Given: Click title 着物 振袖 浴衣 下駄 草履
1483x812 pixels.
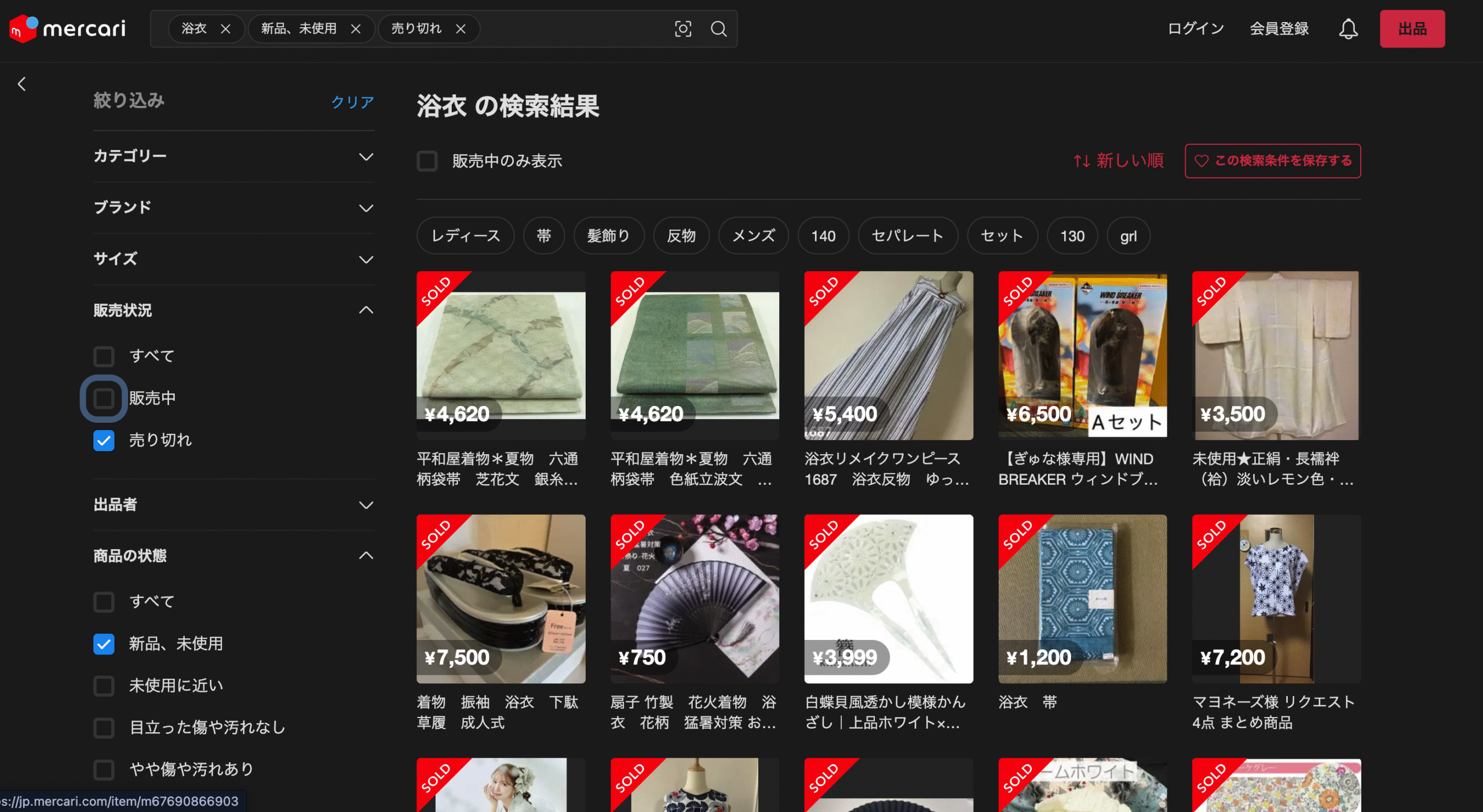Looking at the screenshot, I should [498, 712].
